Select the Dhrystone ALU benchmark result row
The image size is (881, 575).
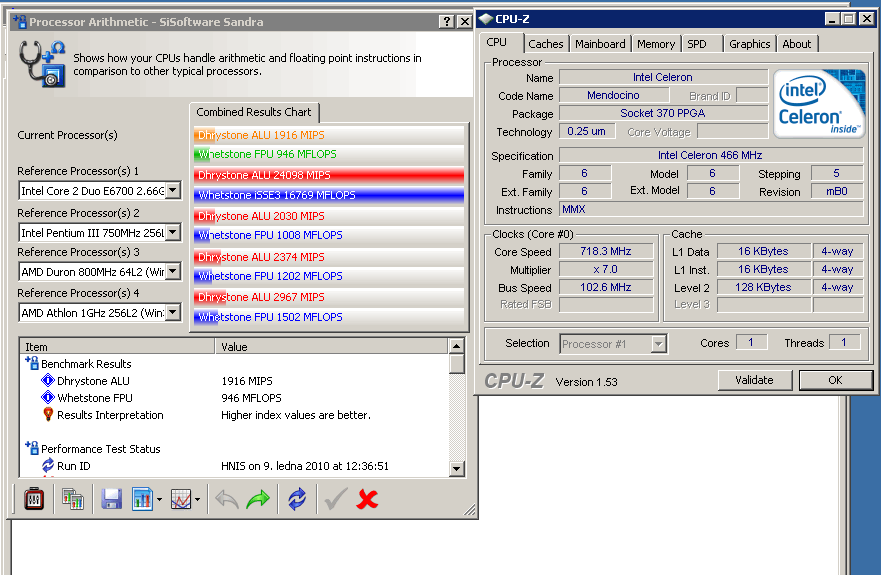coord(93,381)
